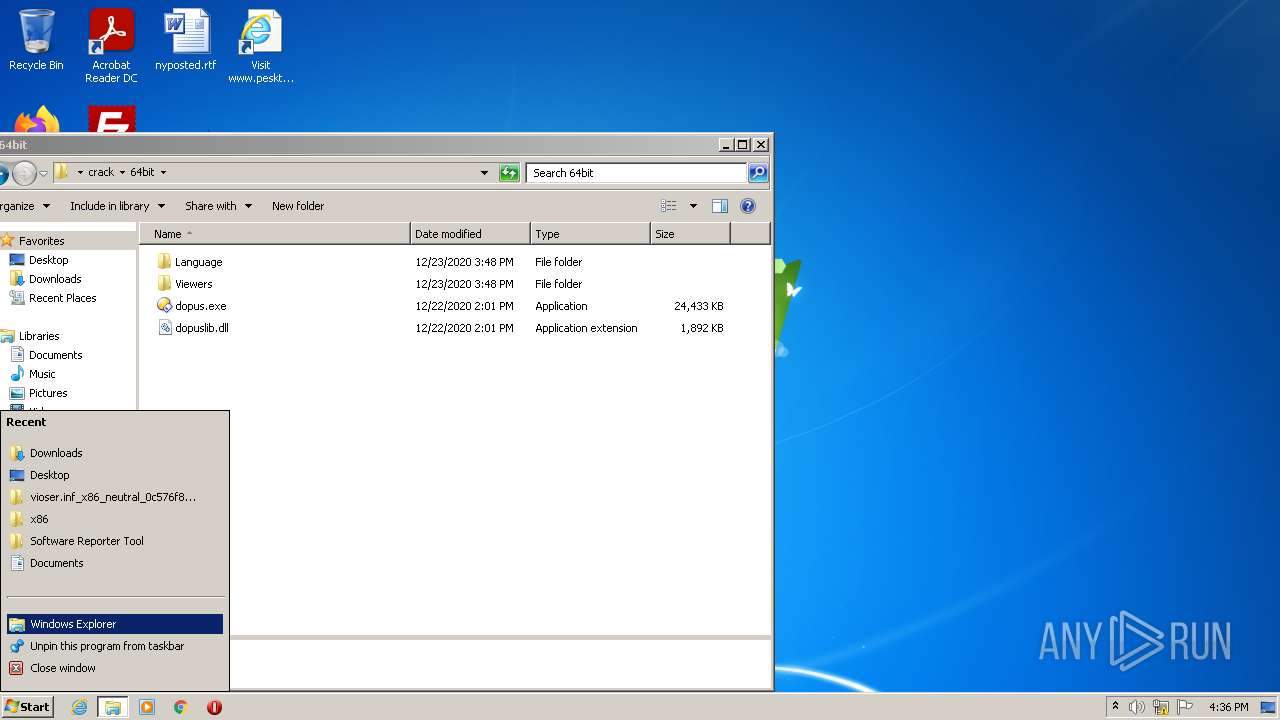Open Explorer help question mark icon
This screenshot has height=720, width=1280.
point(748,206)
